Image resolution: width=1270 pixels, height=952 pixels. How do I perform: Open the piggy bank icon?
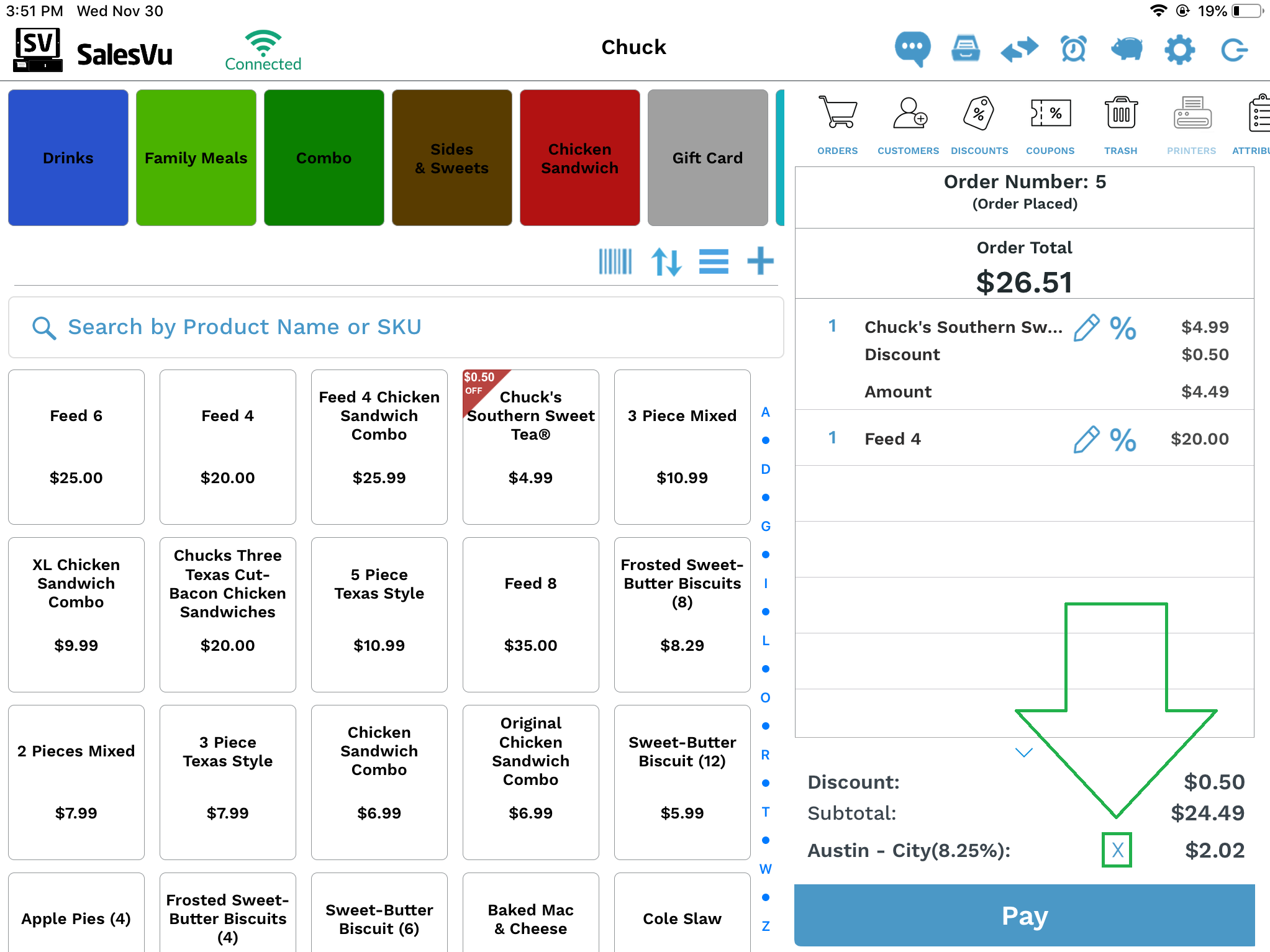point(1127,49)
